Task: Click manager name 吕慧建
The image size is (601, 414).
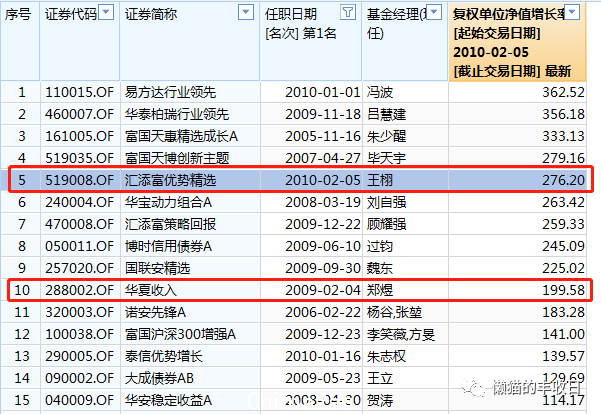Action: click(386, 114)
